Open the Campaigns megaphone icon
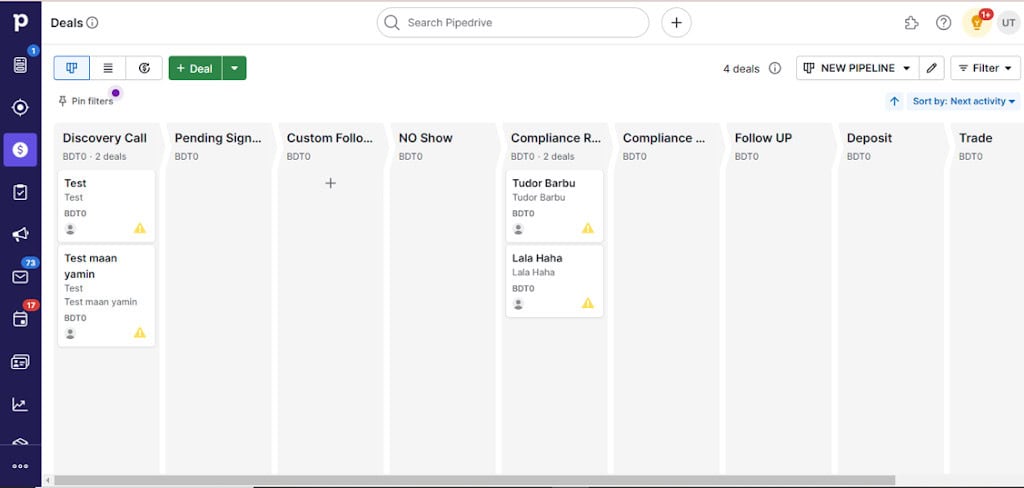The width and height of the screenshot is (1024, 488). coord(20,235)
